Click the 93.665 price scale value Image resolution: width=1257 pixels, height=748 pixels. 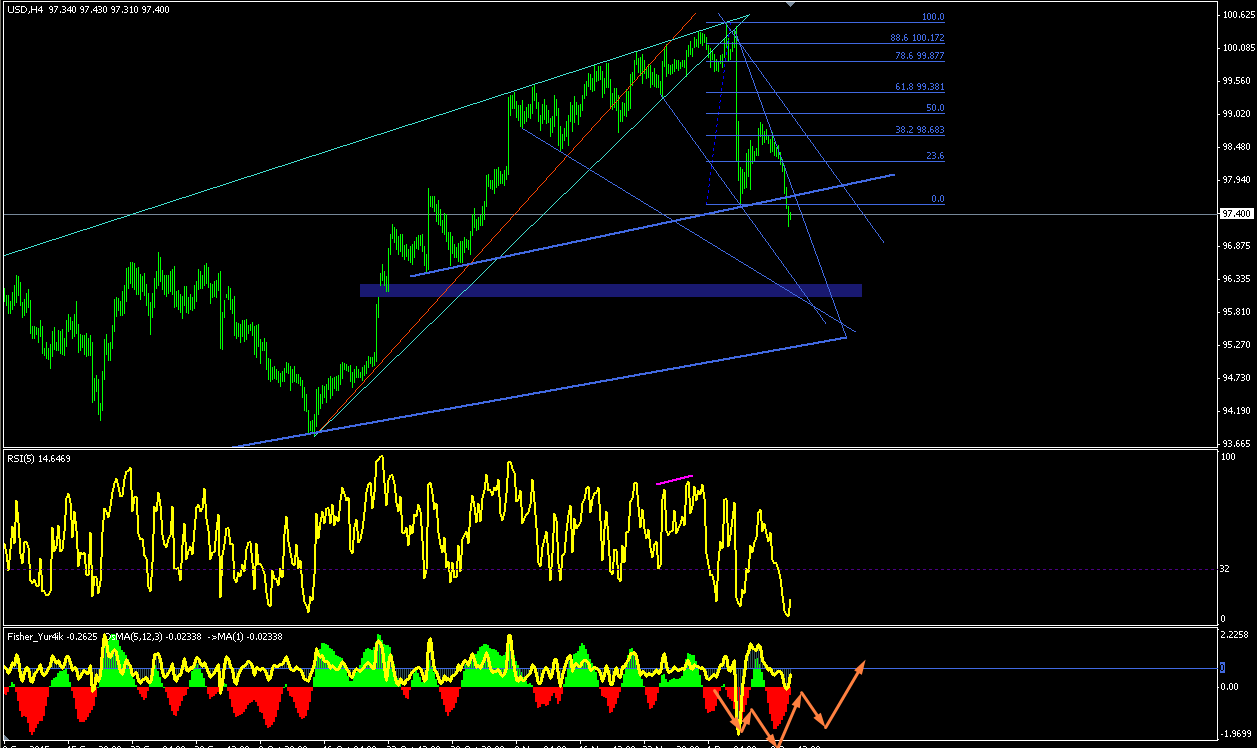1236,443
